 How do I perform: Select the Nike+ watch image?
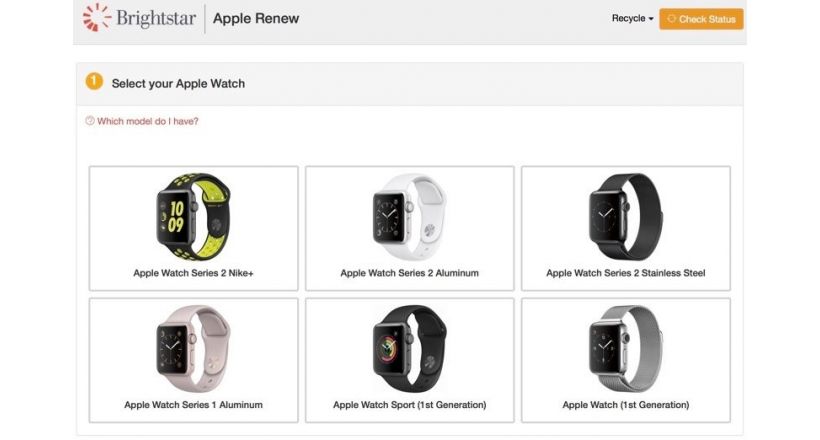coord(193,216)
